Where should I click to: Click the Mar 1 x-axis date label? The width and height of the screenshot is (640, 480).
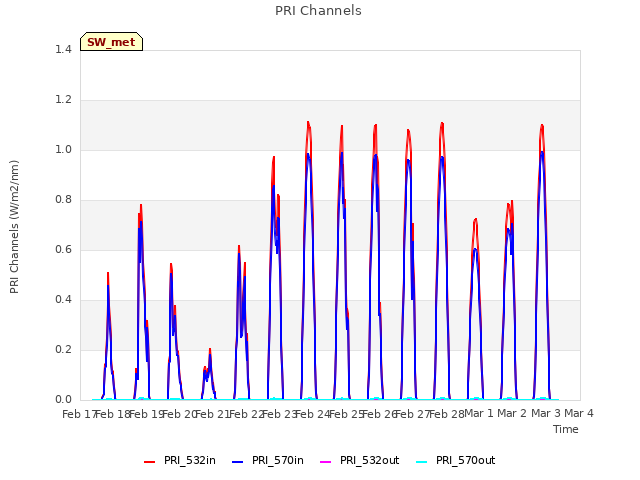click(x=479, y=413)
